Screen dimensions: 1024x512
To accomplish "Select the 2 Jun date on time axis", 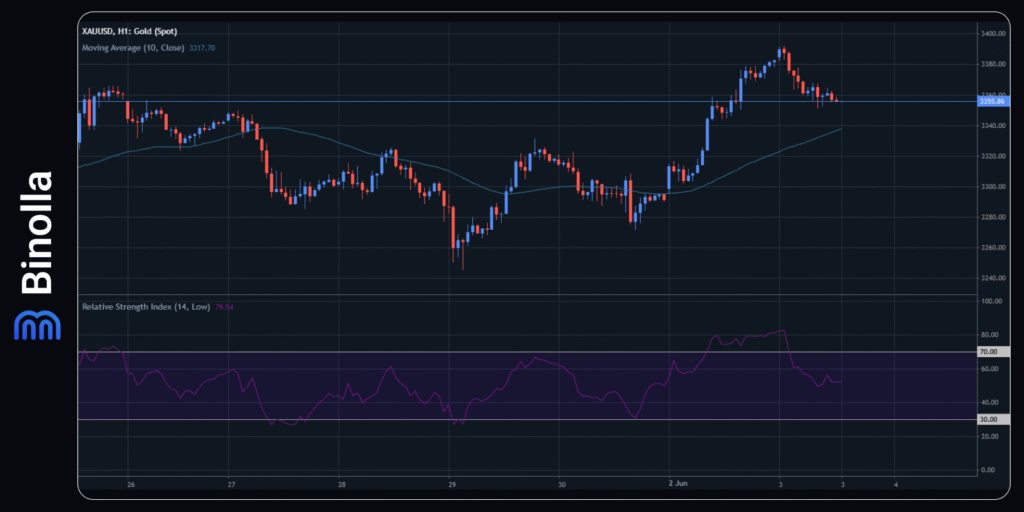I will pyautogui.click(x=678, y=484).
